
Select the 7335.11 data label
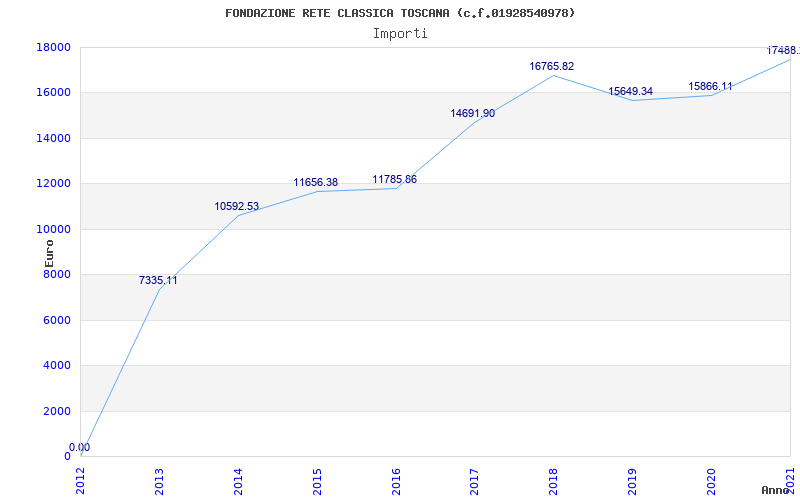tap(158, 280)
